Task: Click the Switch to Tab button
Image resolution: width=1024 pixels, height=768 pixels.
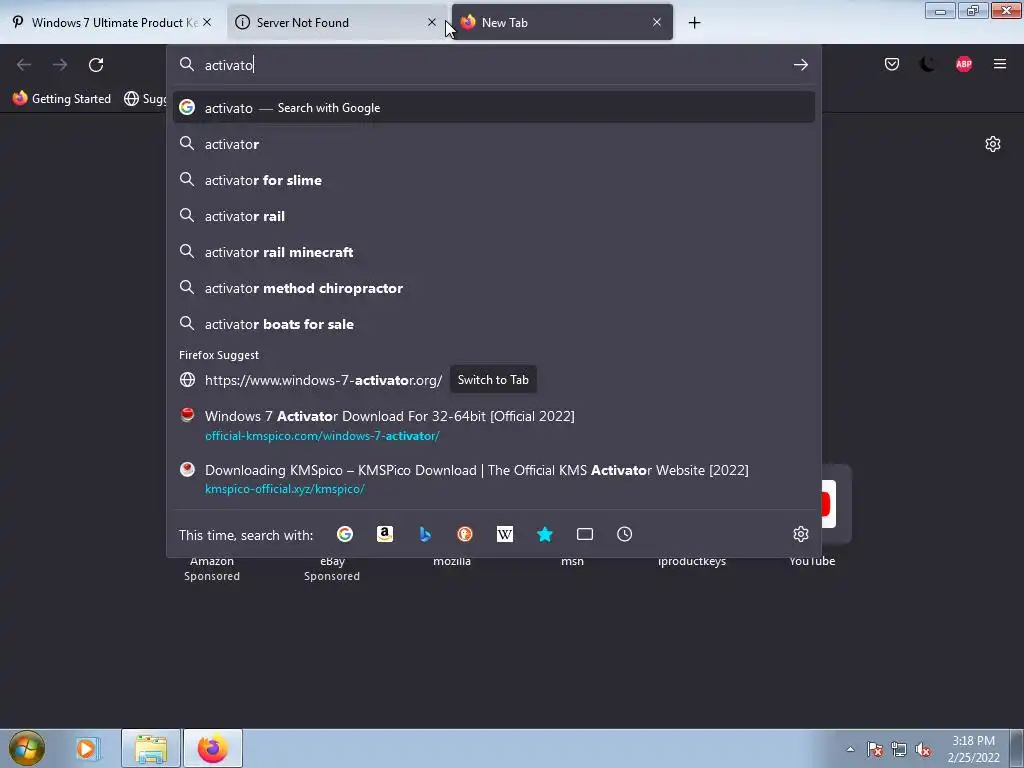Action: tap(493, 379)
